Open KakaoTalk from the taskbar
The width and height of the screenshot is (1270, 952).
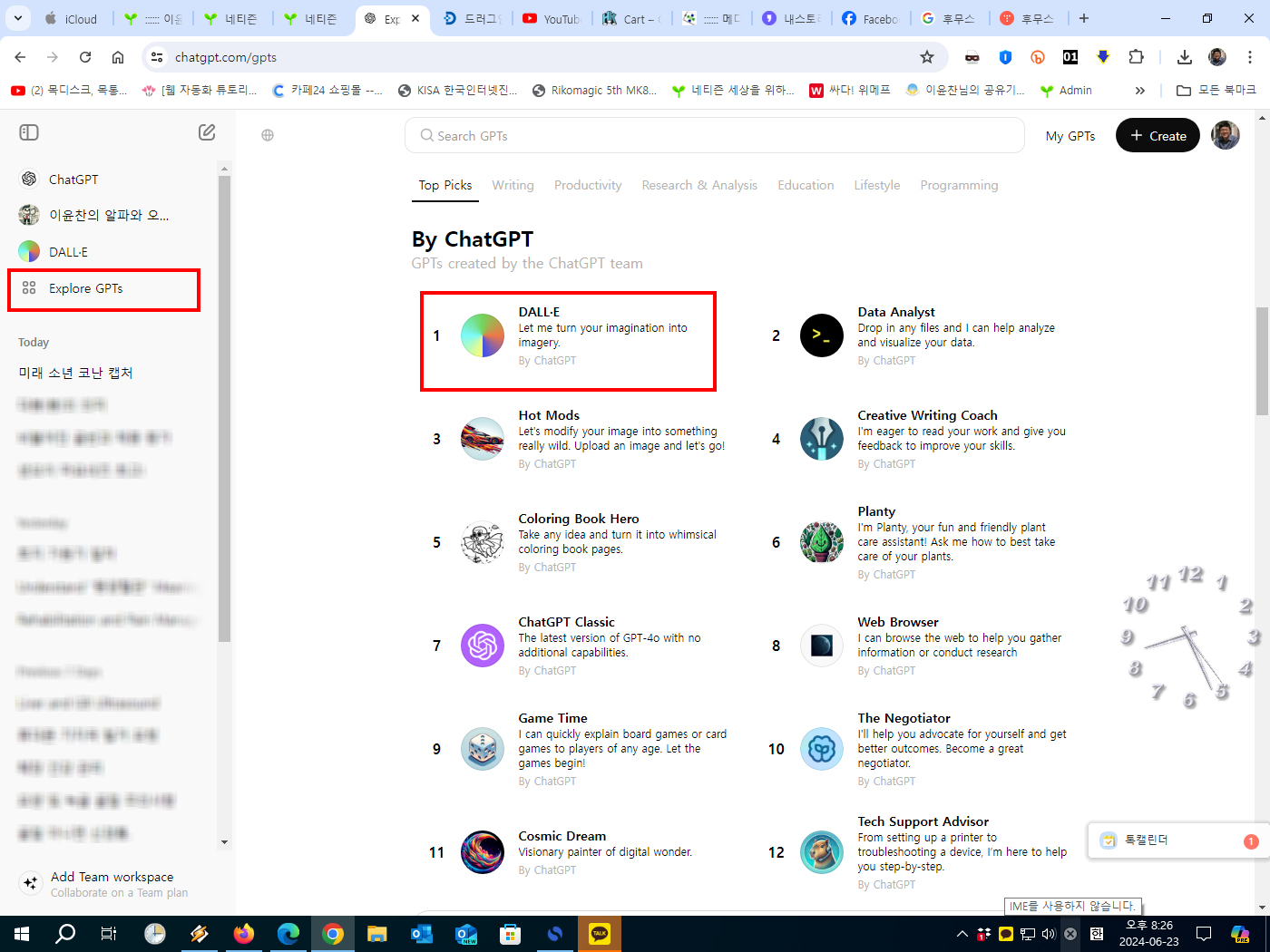[600, 934]
